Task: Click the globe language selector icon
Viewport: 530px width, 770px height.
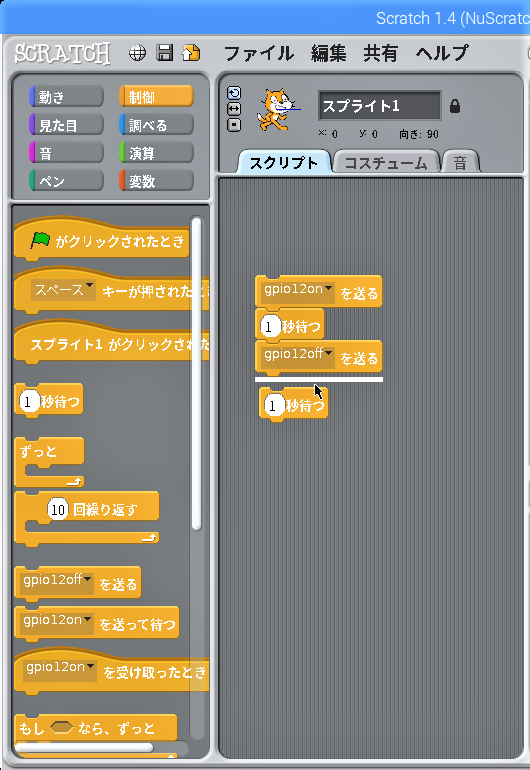Action: coord(137,53)
